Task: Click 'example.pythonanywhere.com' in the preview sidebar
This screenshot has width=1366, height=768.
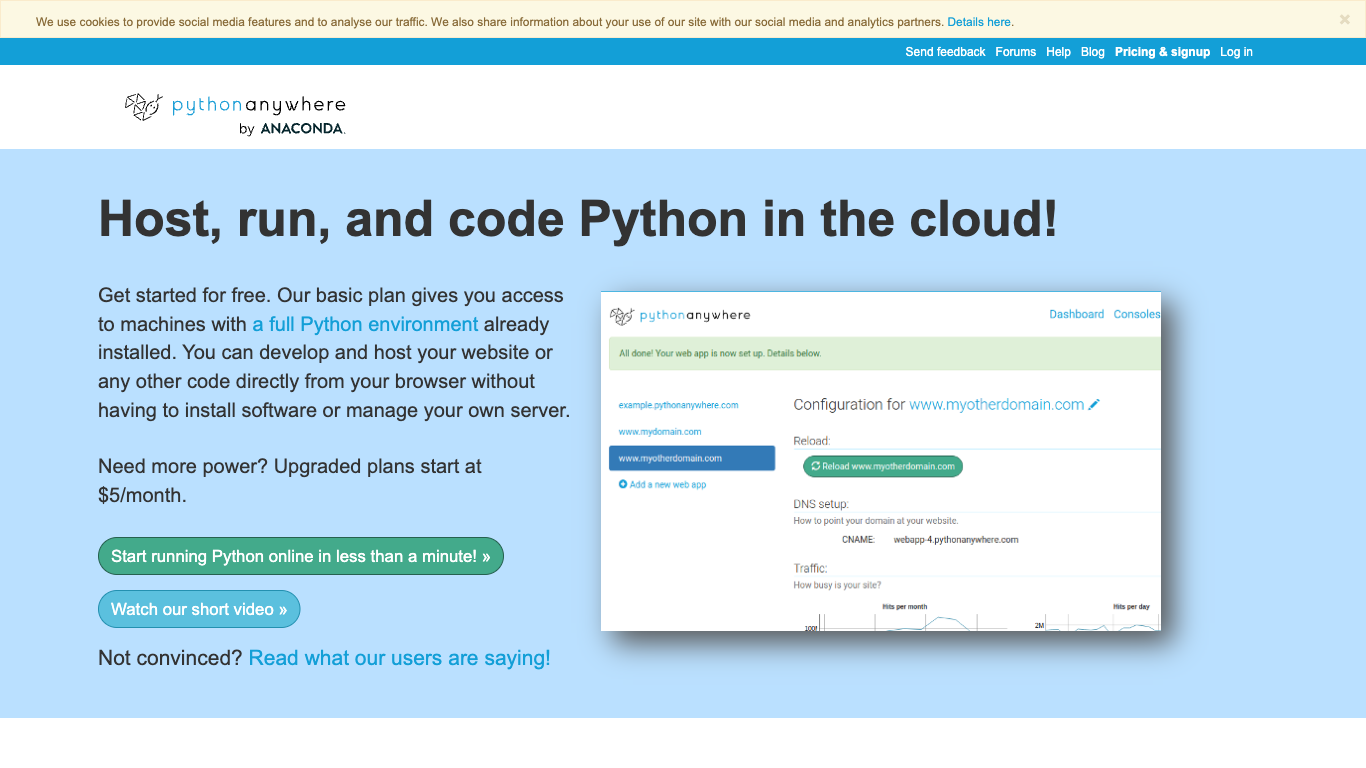Action: (678, 405)
